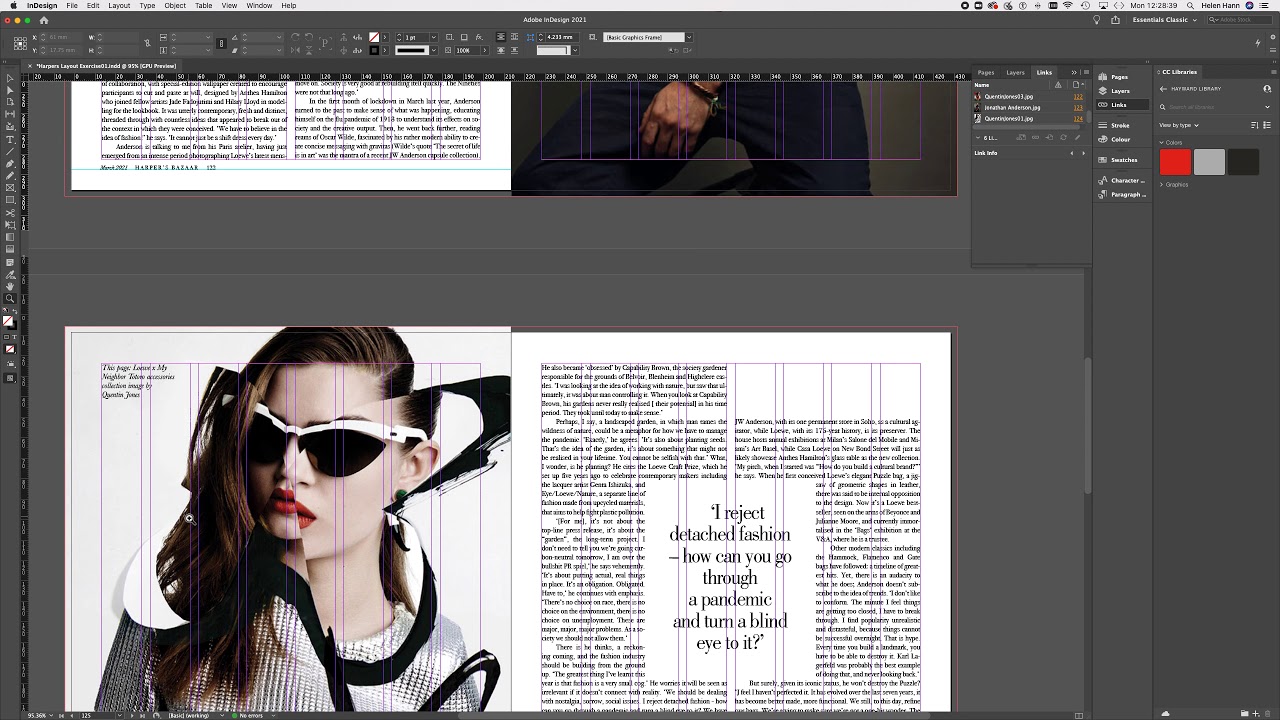The width and height of the screenshot is (1280, 720).
Task: Click page link 122 for QuentinJones03.jpg
Action: [x=1078, y=97]
